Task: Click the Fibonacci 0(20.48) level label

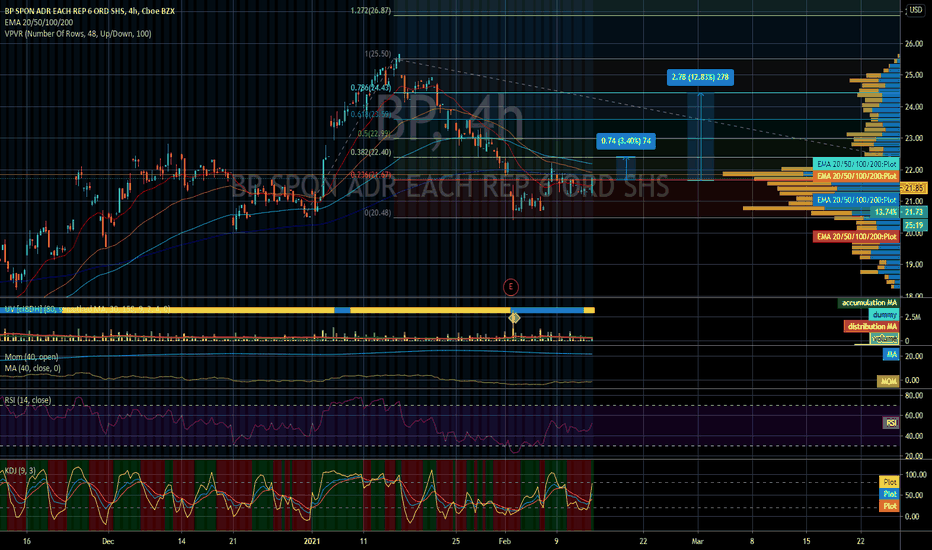Action: (x=378, y=213)
